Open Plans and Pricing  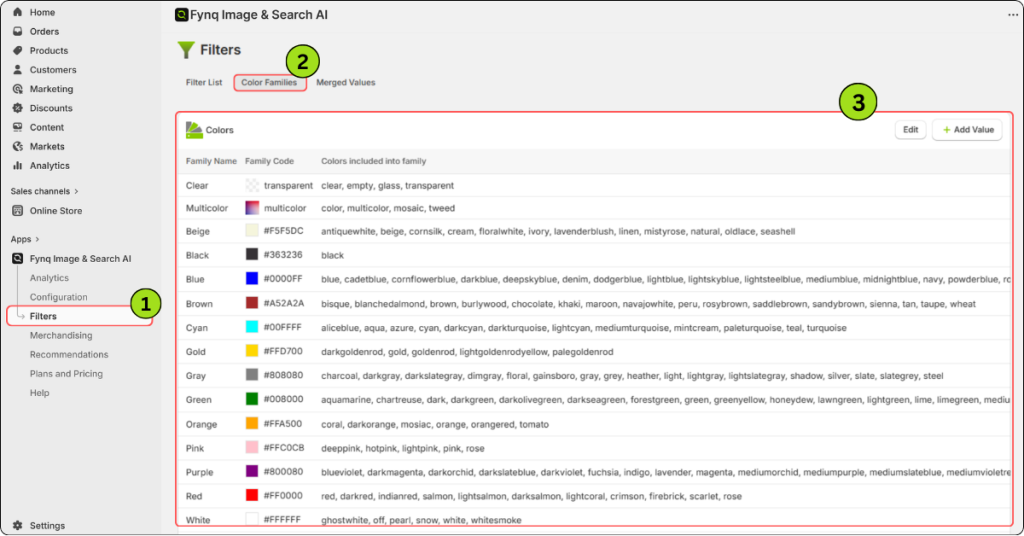tap(66, 373)
